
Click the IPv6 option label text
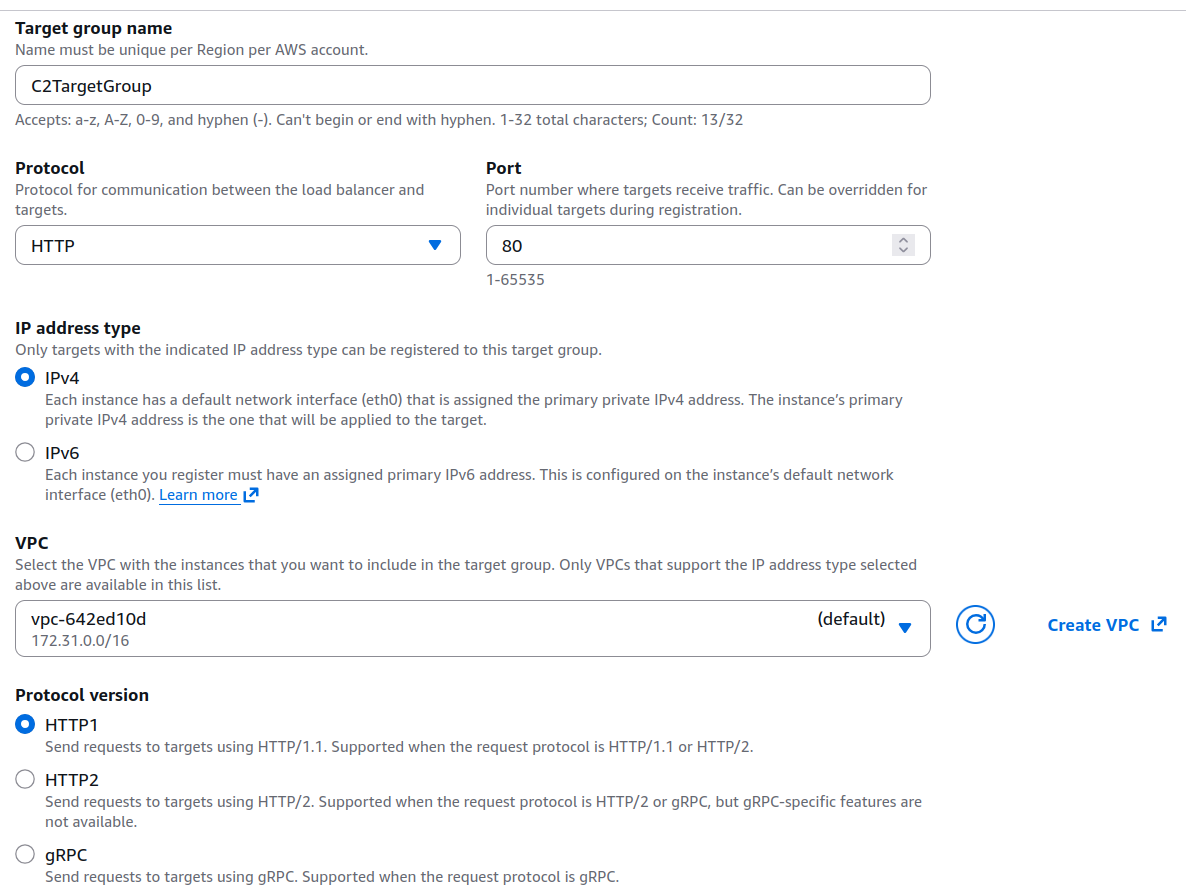coord(62,453)
